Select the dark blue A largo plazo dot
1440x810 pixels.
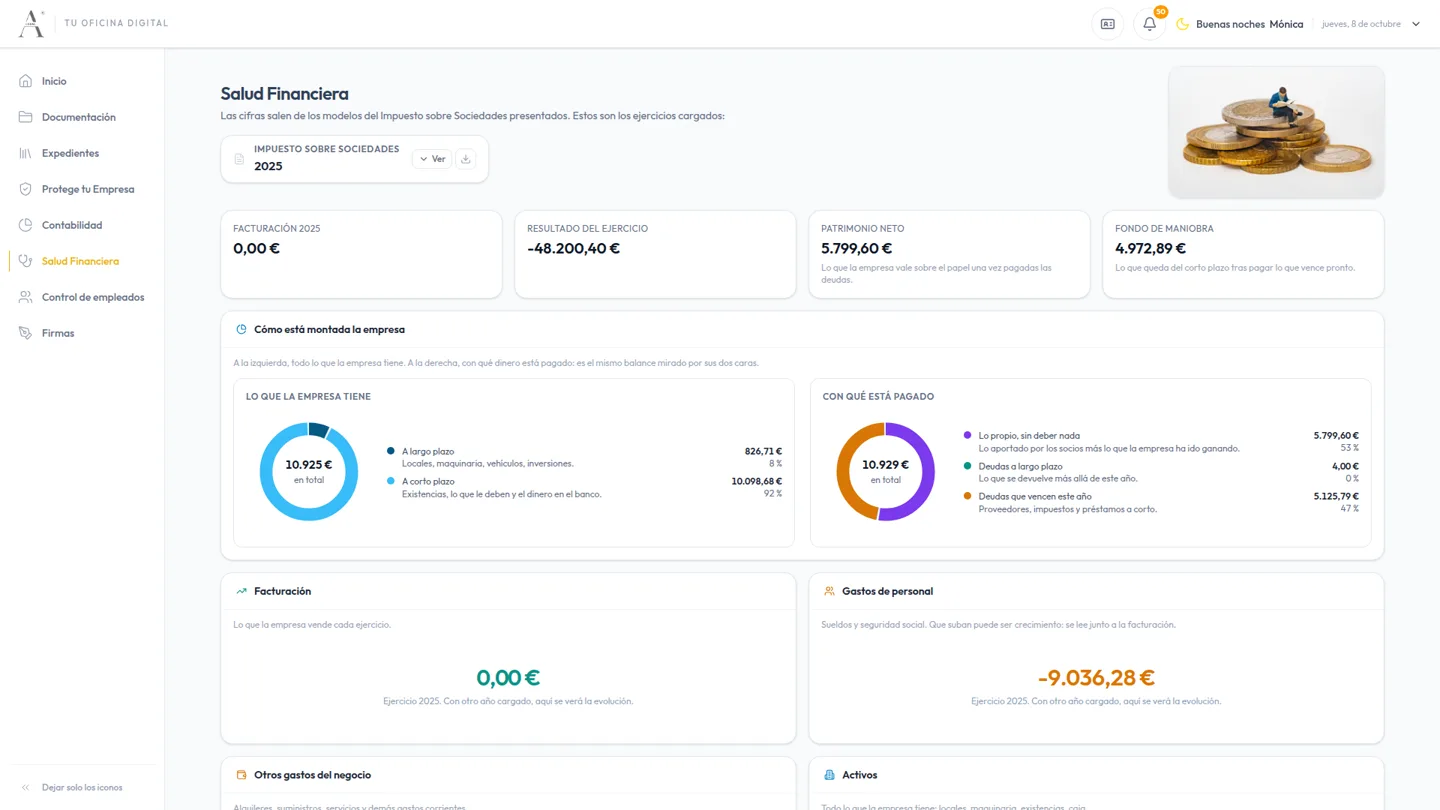click(x=391, y=451)
